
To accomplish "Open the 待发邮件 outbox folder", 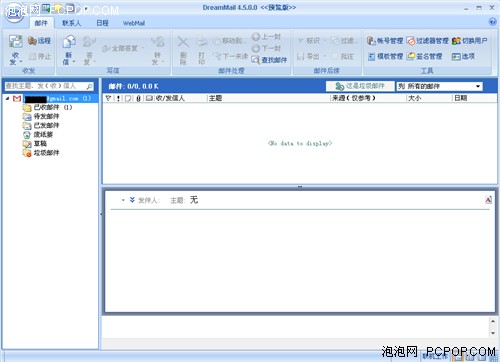I will tap(41, 116).
